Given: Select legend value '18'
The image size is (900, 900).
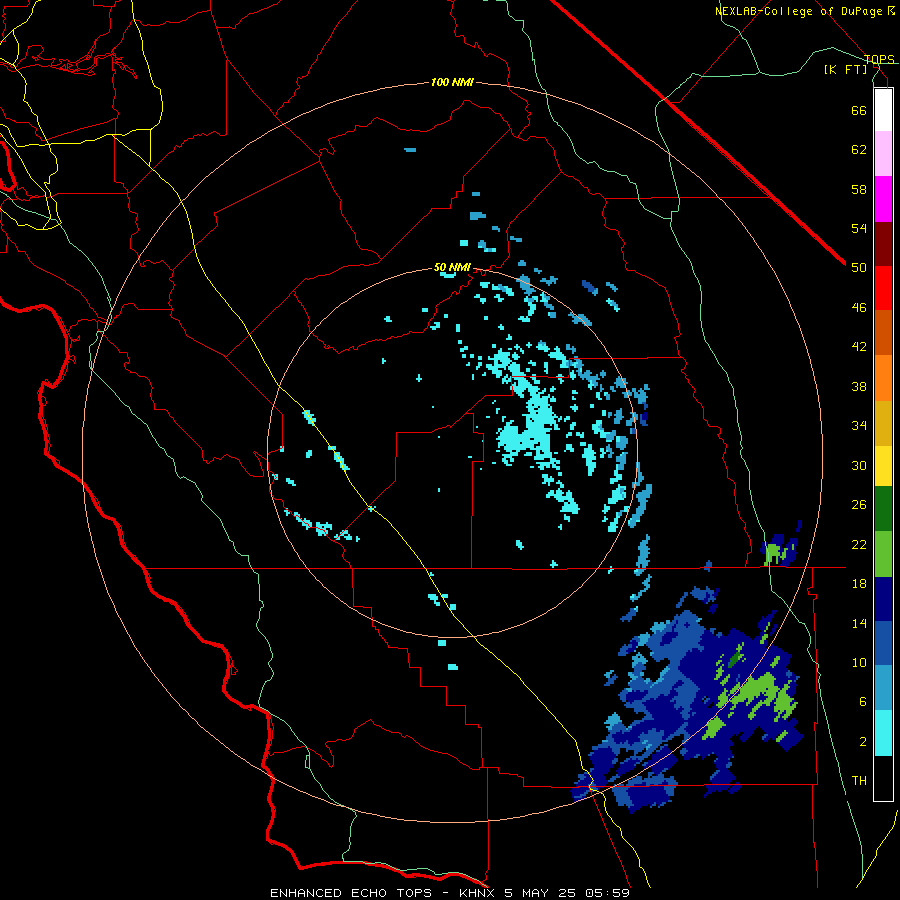Looking at the screenshot, I should coord(859,584).
